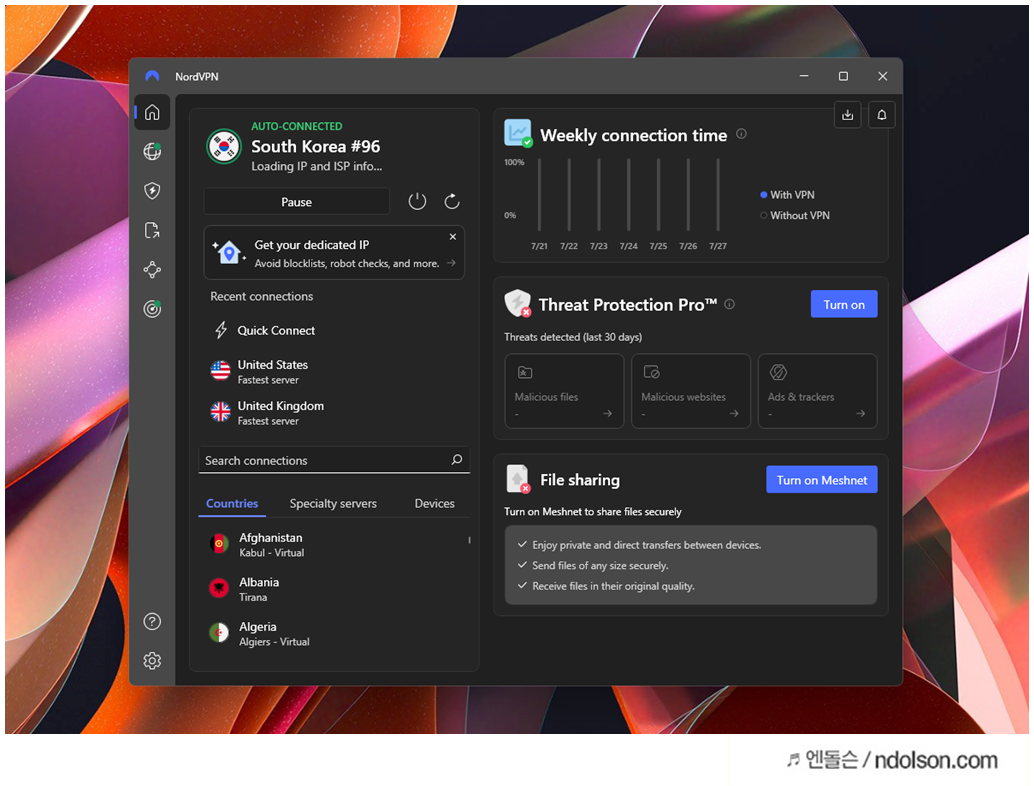Click the Afghanistan flag icon
1034x786 pixels.
pos(219,544)
